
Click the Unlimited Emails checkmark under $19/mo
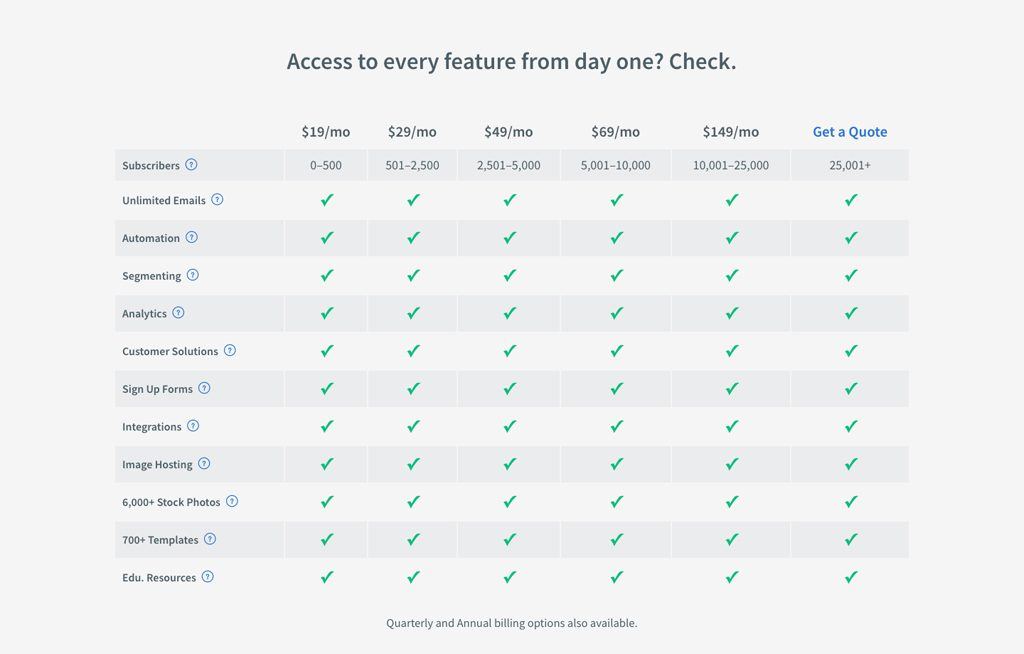(x=327, y=200)
